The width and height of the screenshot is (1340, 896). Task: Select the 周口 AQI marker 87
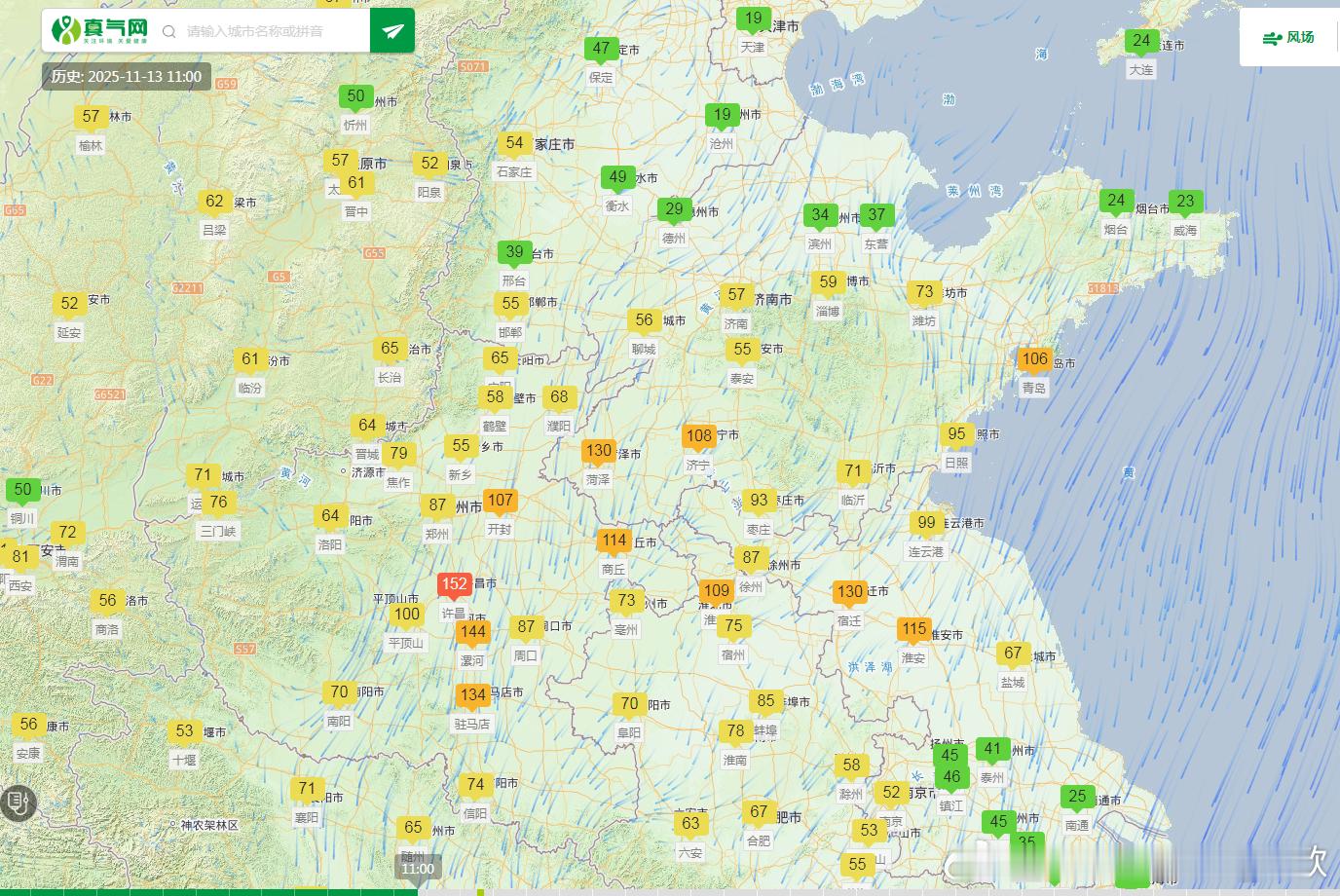(527, 626)
